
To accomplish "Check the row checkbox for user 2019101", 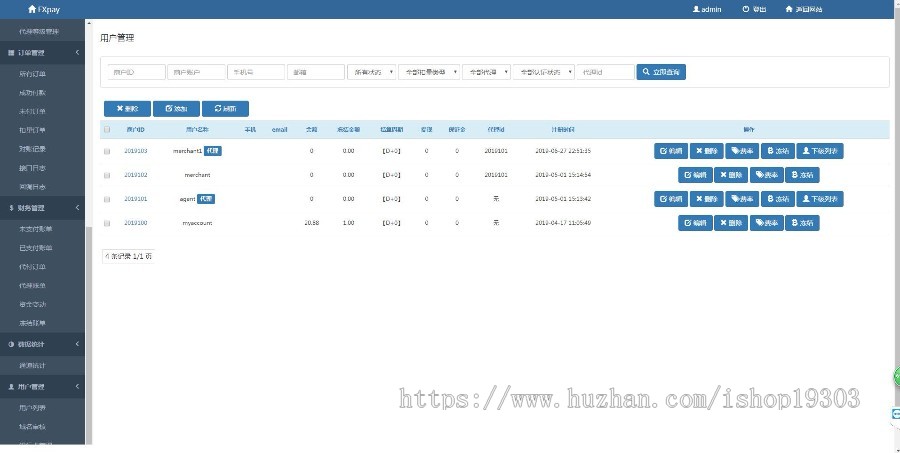I will coord(107,199).
